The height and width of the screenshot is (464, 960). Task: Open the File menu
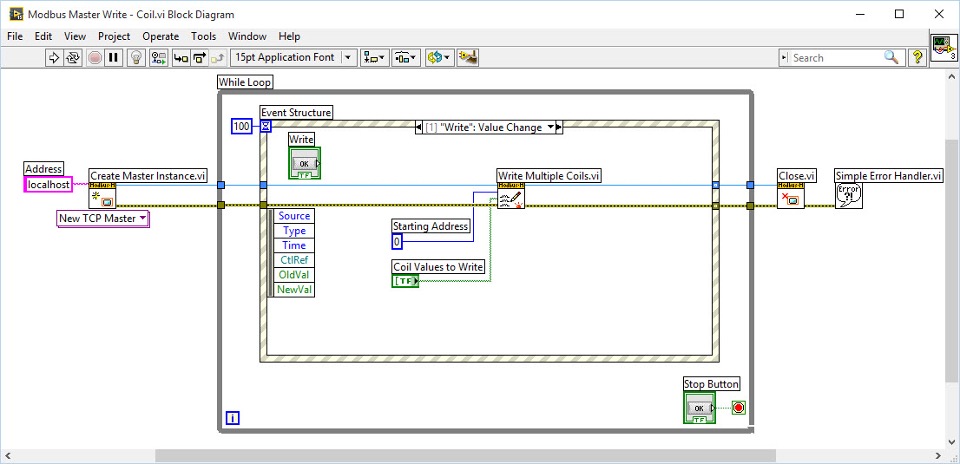[x=15, y=36]
